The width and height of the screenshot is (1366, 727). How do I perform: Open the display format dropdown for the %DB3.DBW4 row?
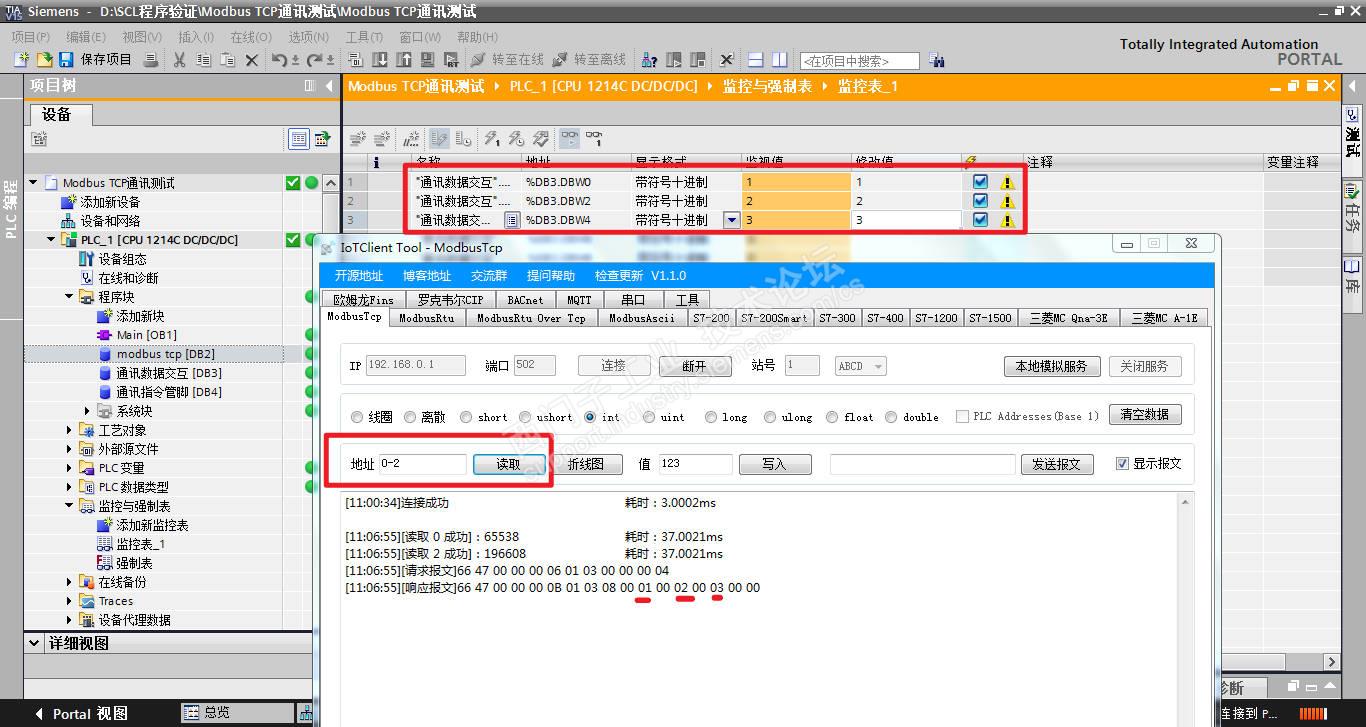pos(731,220)
